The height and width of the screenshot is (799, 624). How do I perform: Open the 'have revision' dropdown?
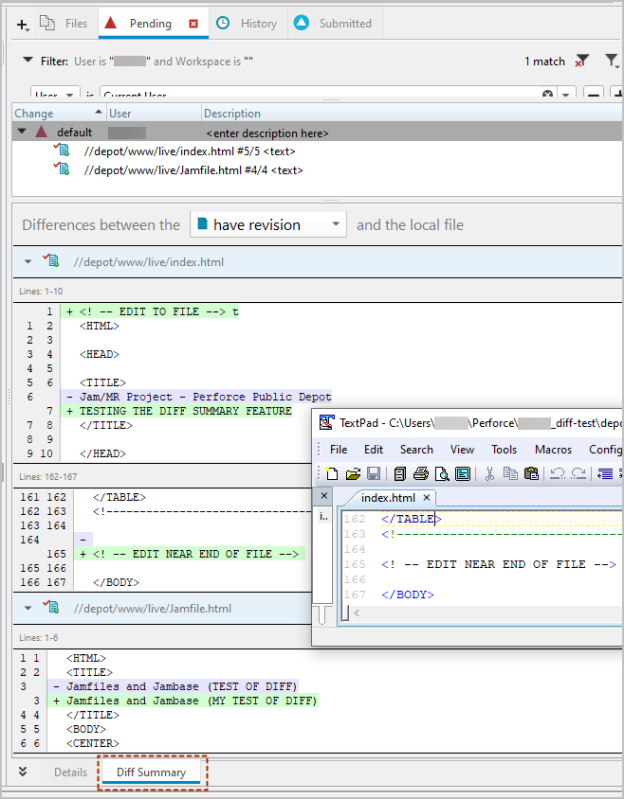335,225
